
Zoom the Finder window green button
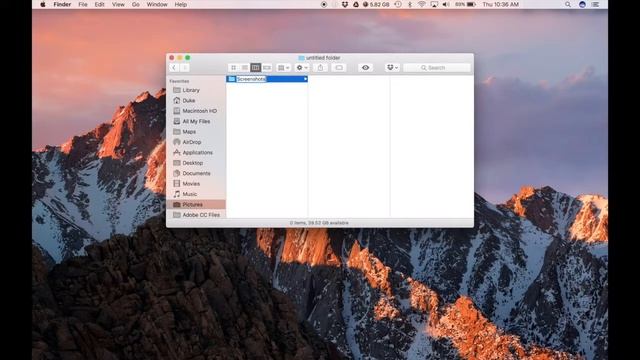tap(188, 58)
